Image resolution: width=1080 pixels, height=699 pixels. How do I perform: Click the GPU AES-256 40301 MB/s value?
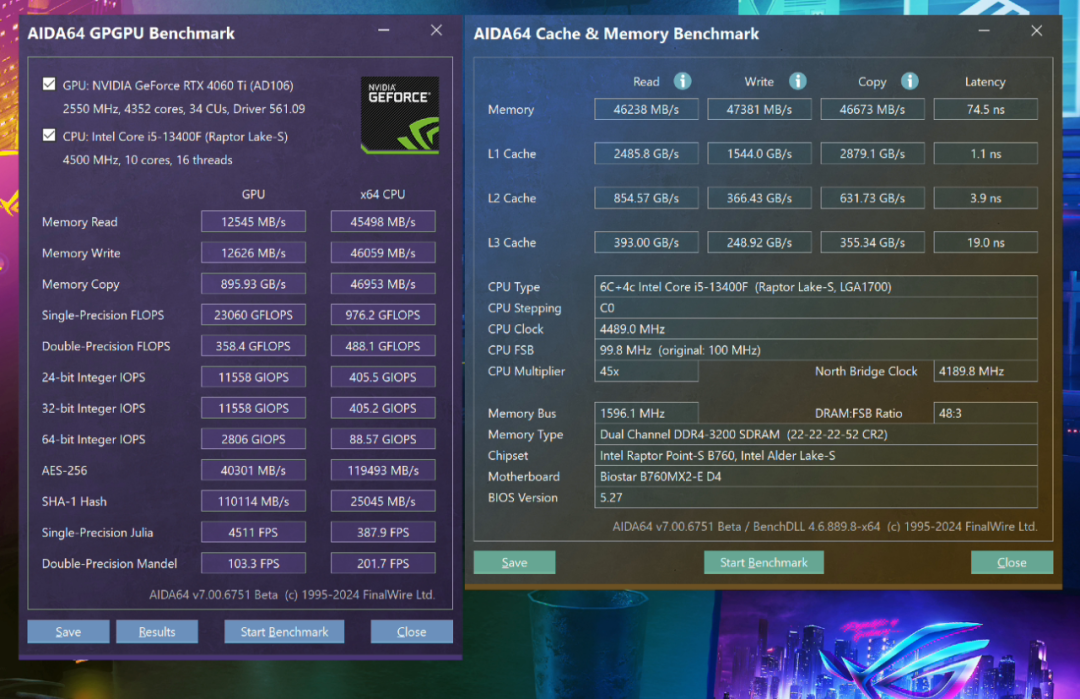click(253, 470)
